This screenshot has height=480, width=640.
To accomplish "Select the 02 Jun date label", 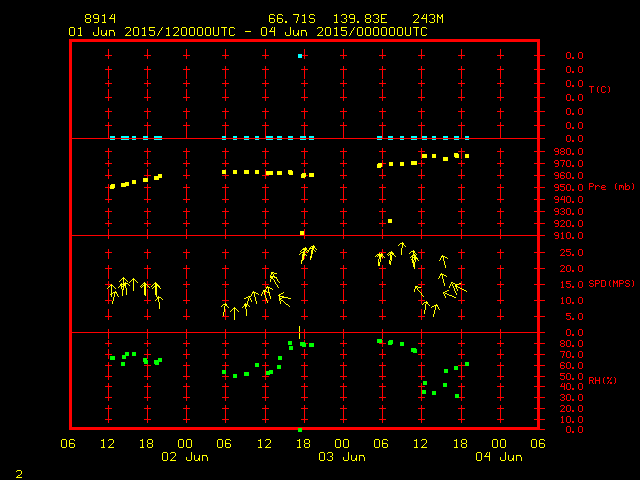I will point(185,457).
